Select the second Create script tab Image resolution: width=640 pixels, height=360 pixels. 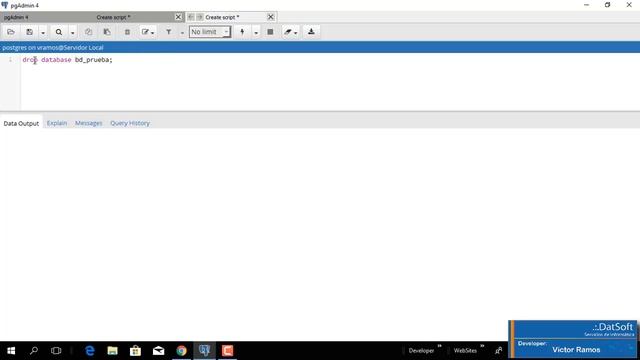[x=222, y=17]
